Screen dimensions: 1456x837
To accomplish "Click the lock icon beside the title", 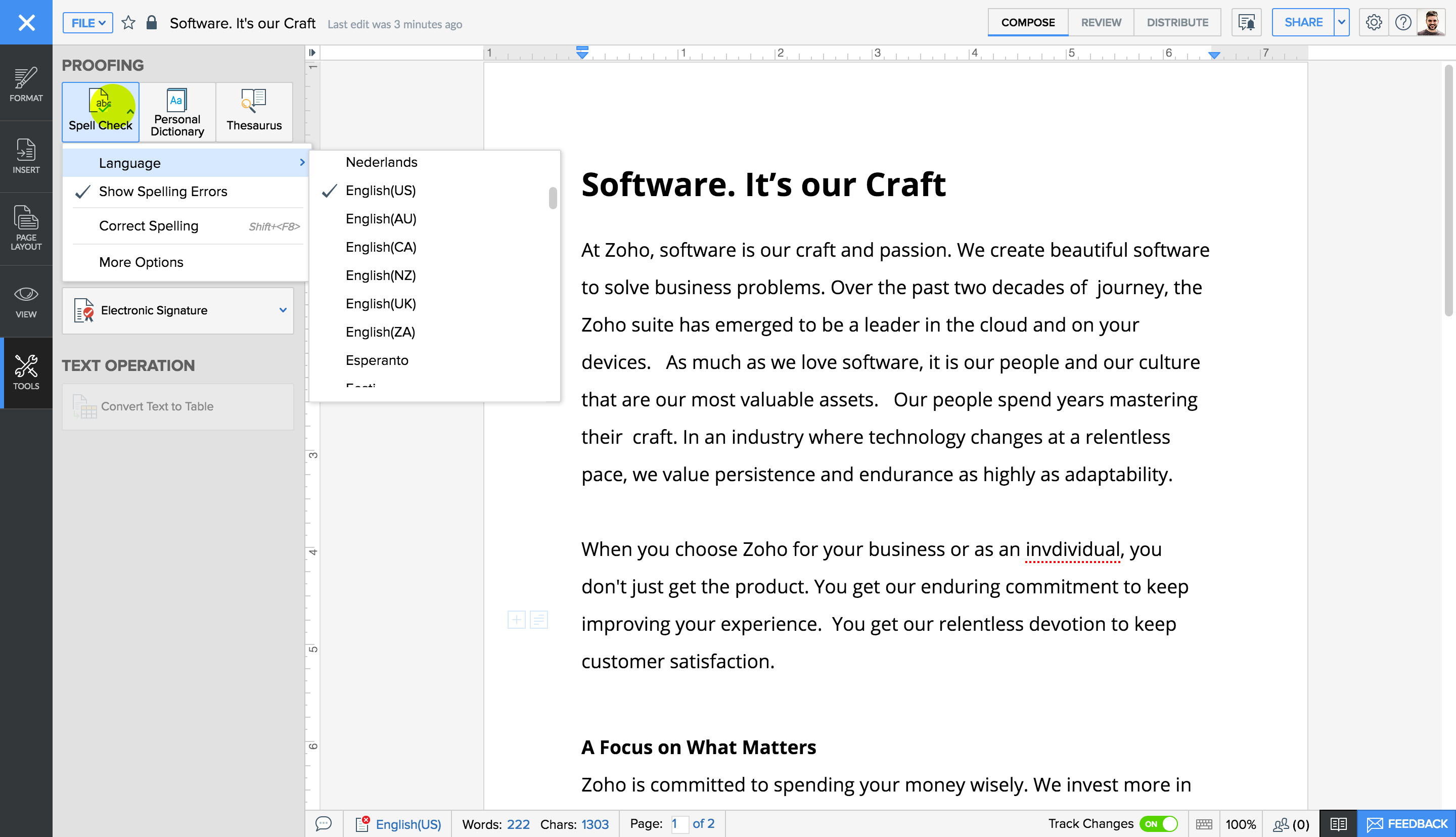I will 151,23.
